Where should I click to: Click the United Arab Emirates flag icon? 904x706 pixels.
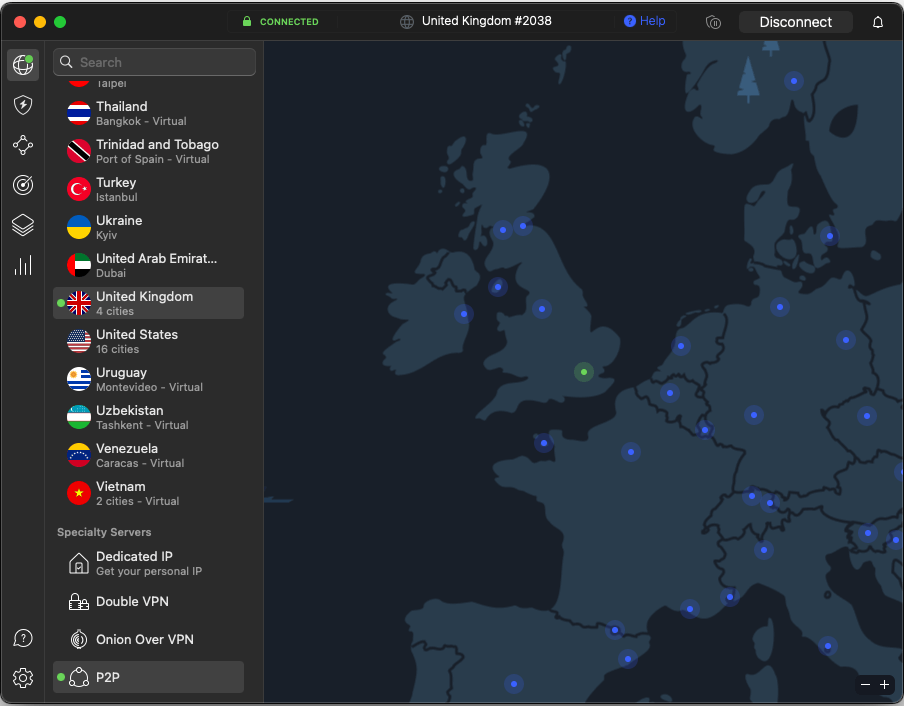pos(79,265)
